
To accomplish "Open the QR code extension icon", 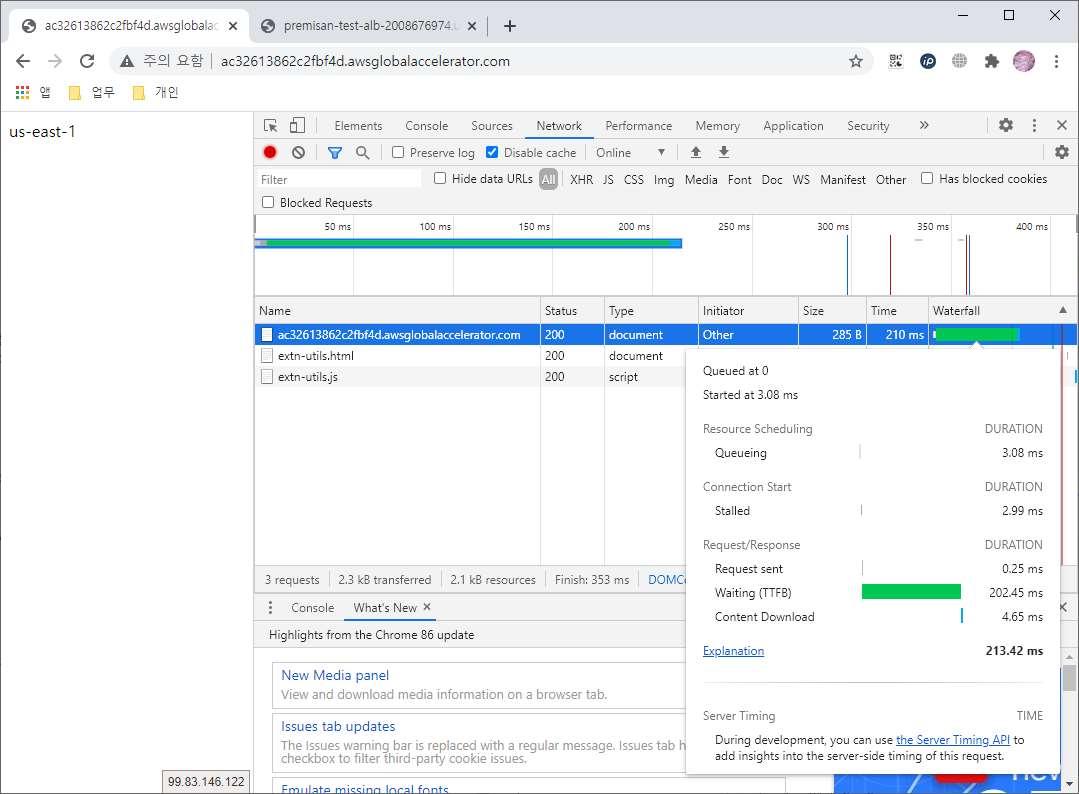I will click(895, 61).
